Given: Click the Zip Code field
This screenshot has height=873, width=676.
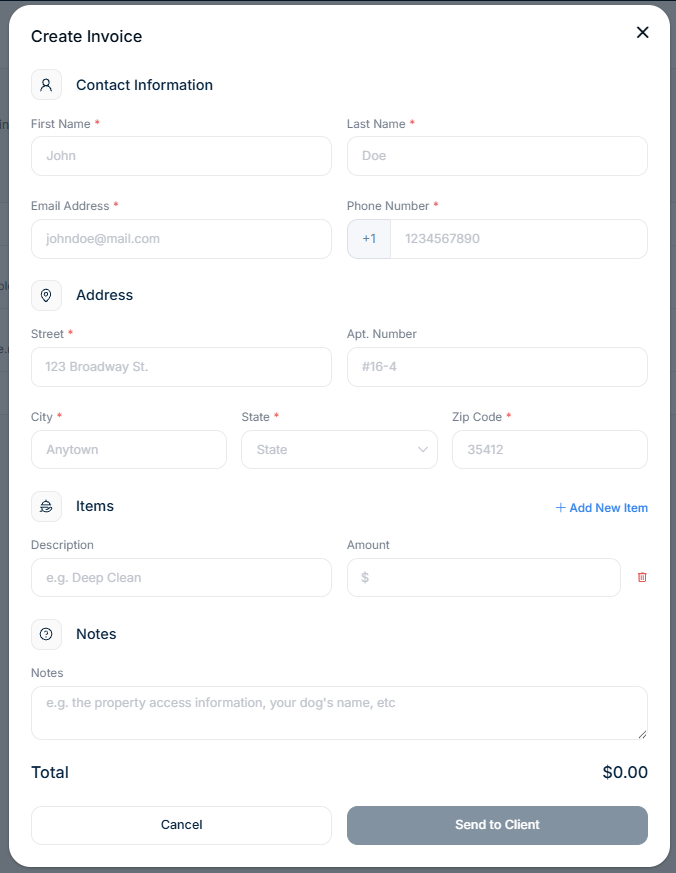Looking at the screenshot, I should pos(549,450).
